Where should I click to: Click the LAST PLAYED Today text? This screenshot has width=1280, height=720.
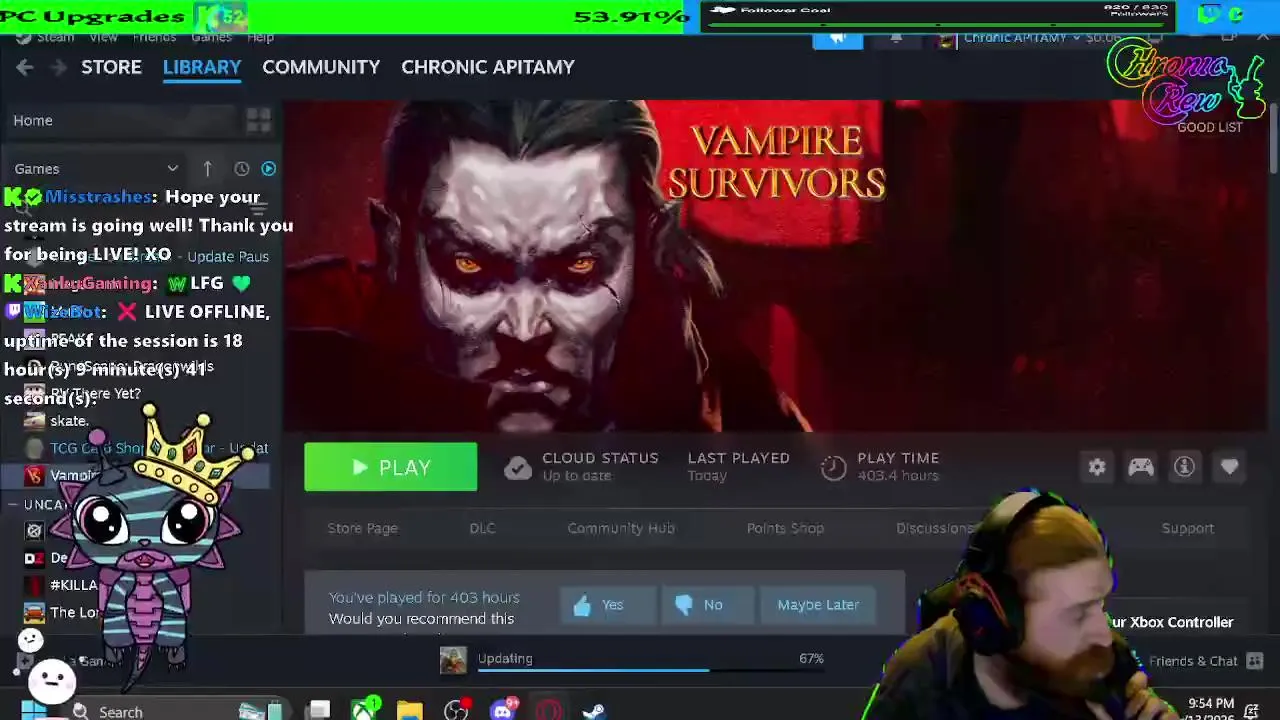point(738,466)
